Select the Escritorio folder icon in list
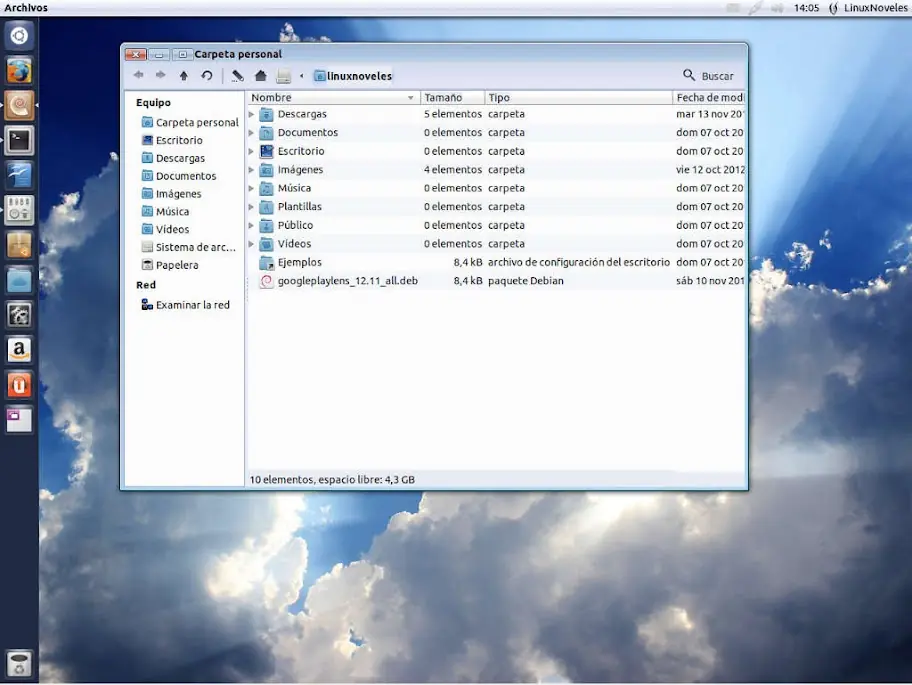This screenshot has width=912, height=685. (266, 151)
